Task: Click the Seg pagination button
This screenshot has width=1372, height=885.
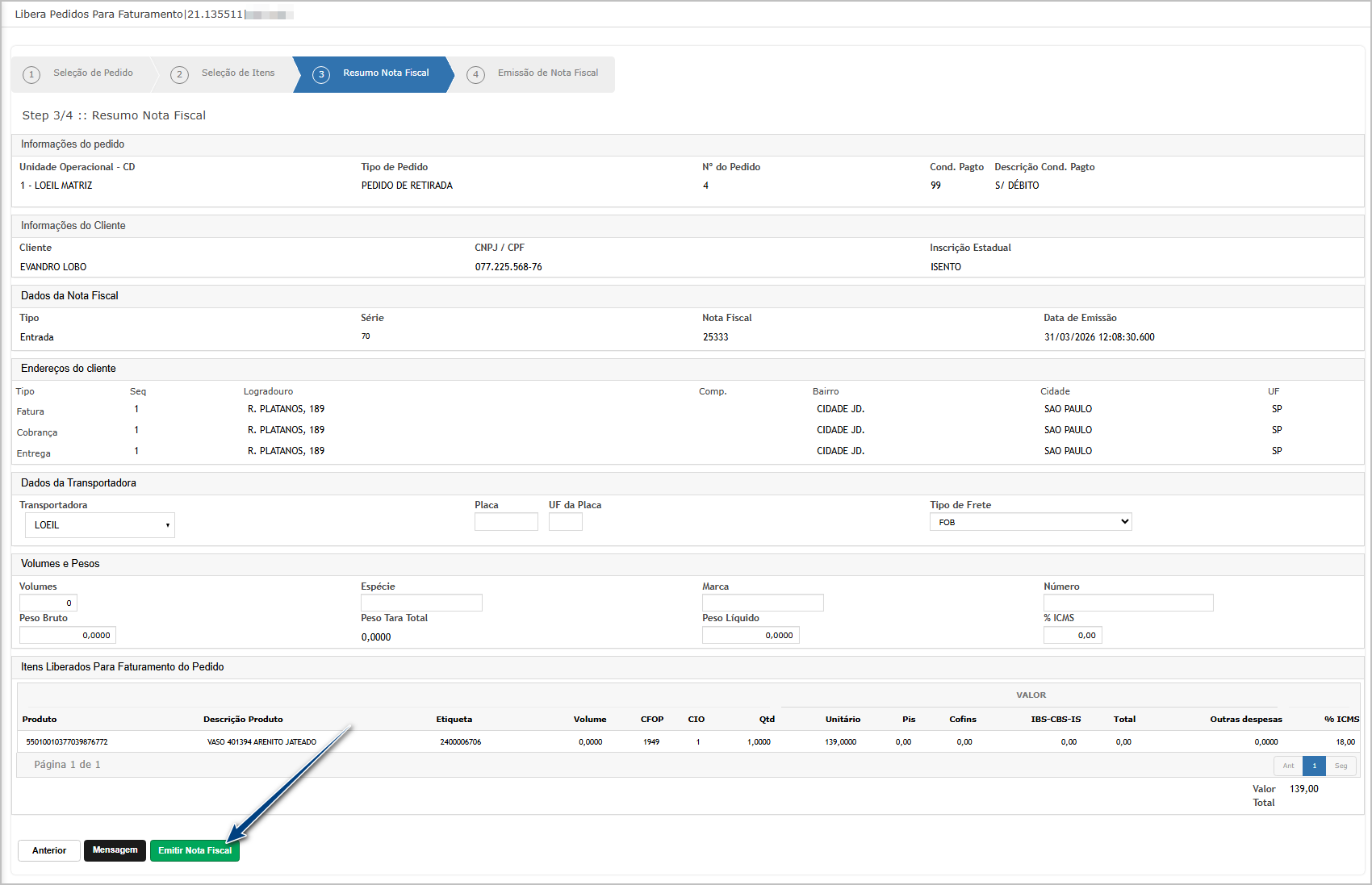Action: point(1341,766)
